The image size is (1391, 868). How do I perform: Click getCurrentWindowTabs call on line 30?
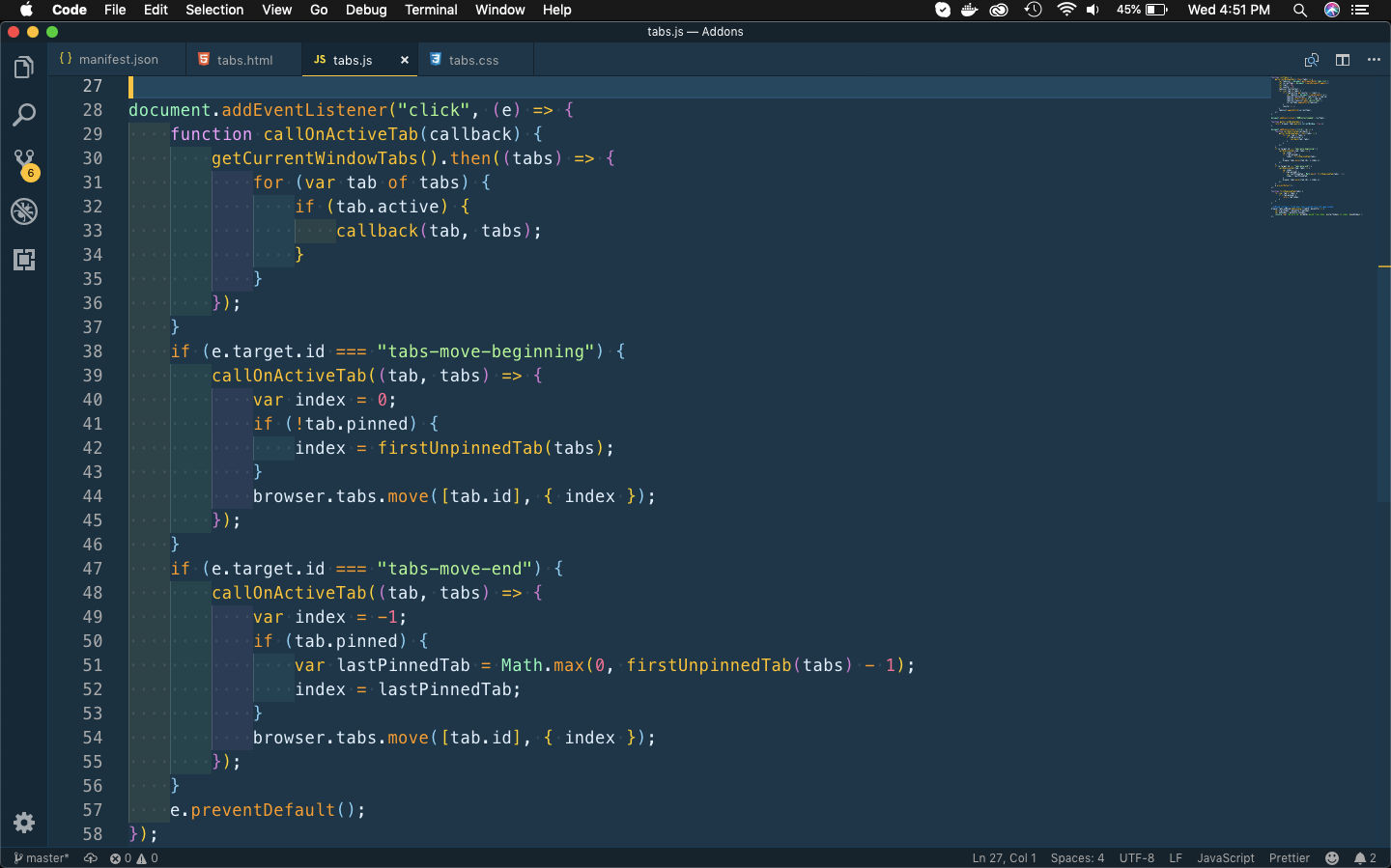click(x=325, y=158)
